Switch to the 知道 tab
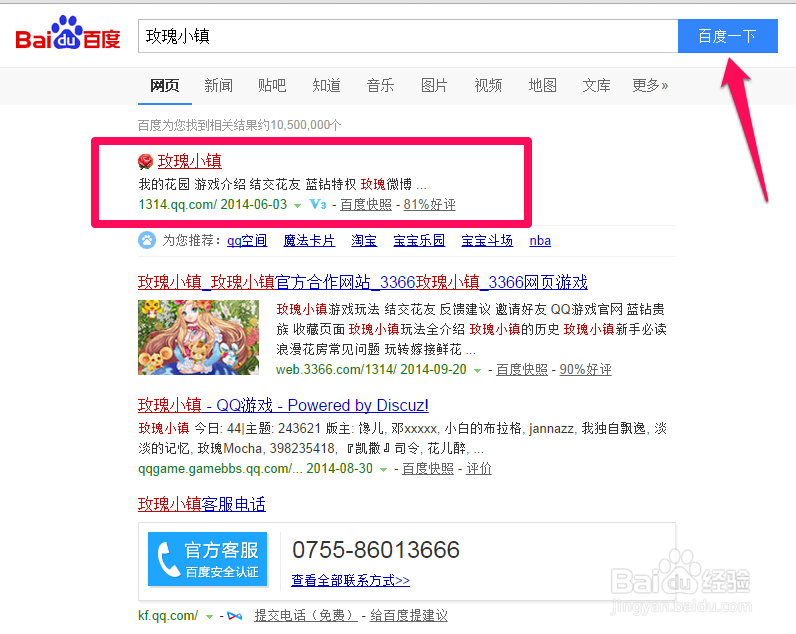Screen dimensions: 796x634 pyautogui.click(x=326, y=85)
